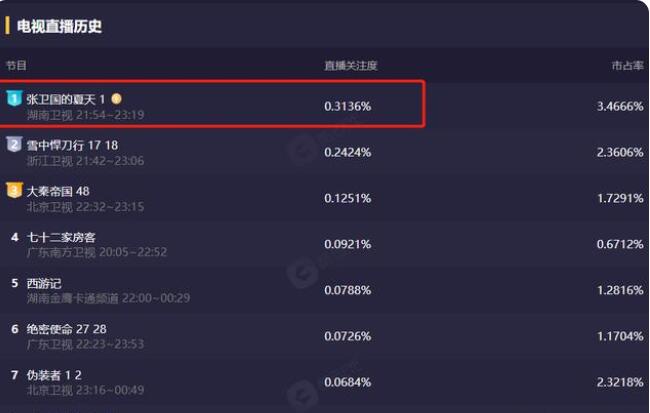The image size is (650, 413).
Task: Click the blue rank 1 badge
Action: point(14,98)
